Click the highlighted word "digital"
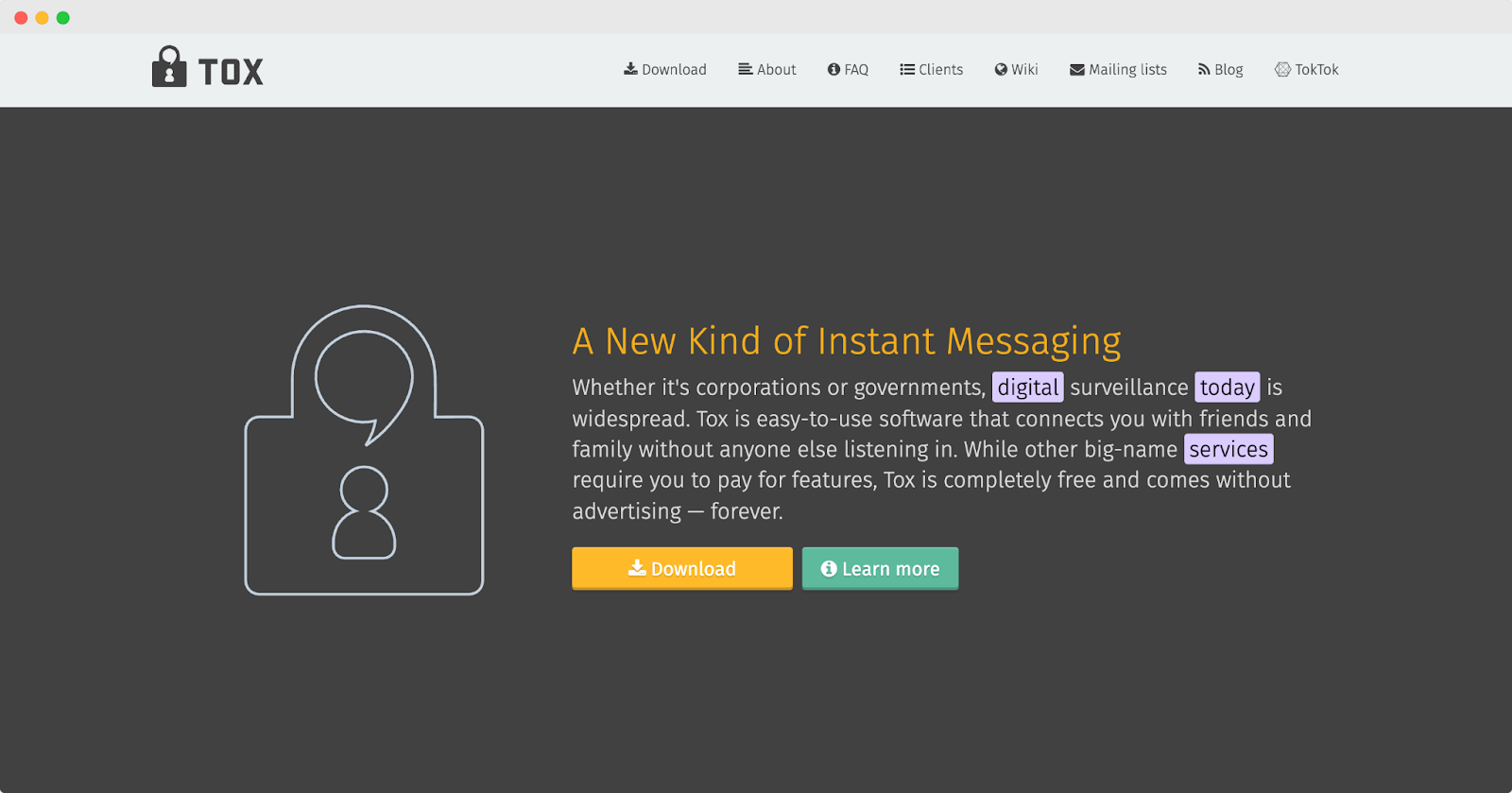 coord(1028,388)
